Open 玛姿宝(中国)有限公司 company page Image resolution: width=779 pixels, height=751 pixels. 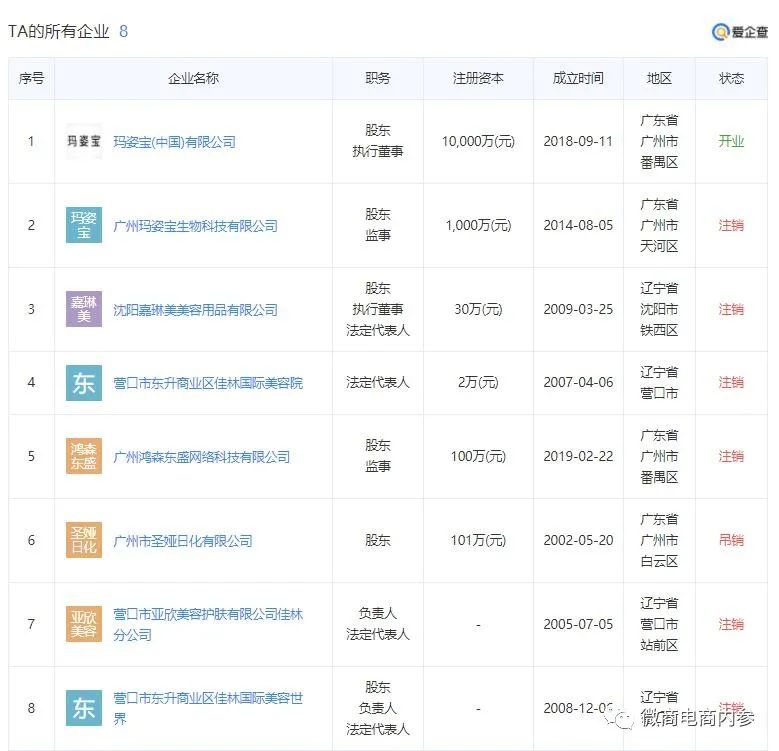(x=174, y=142)
